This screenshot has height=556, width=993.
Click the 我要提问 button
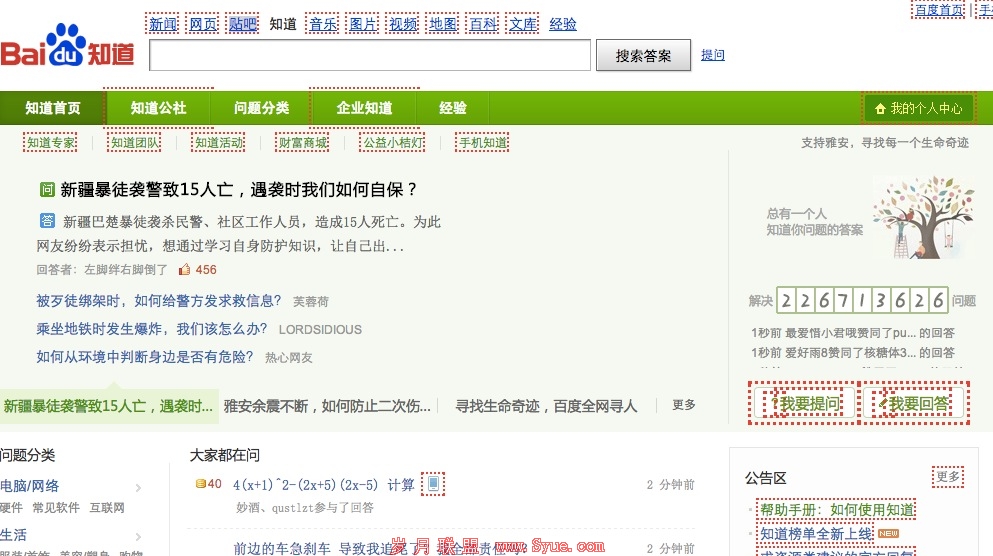pos(802,403)
